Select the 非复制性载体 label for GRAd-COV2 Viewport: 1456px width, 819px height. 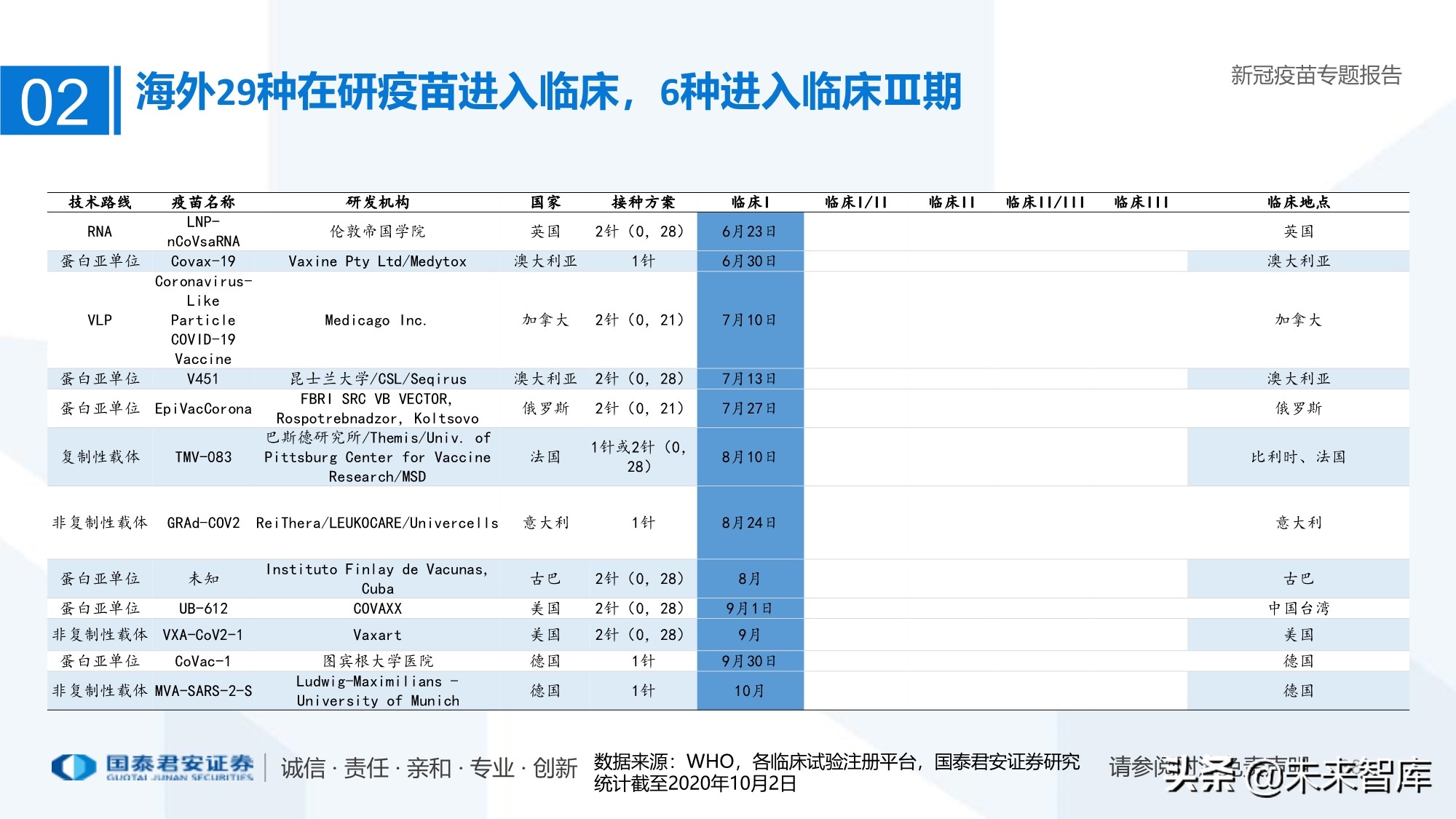(99, 522)
